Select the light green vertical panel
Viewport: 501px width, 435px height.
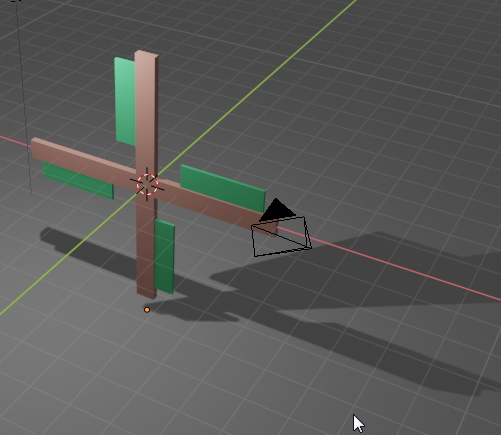[125, 102]
